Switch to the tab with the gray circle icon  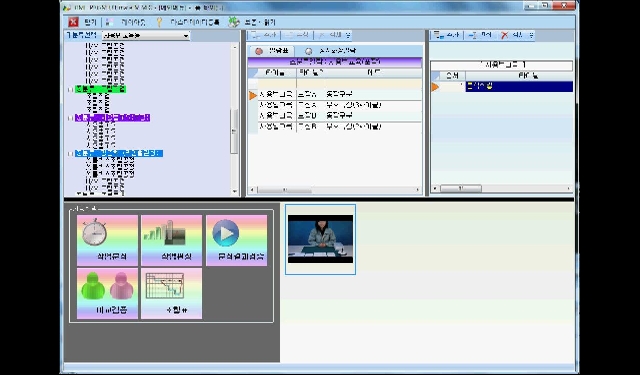(x=331, y=51)
